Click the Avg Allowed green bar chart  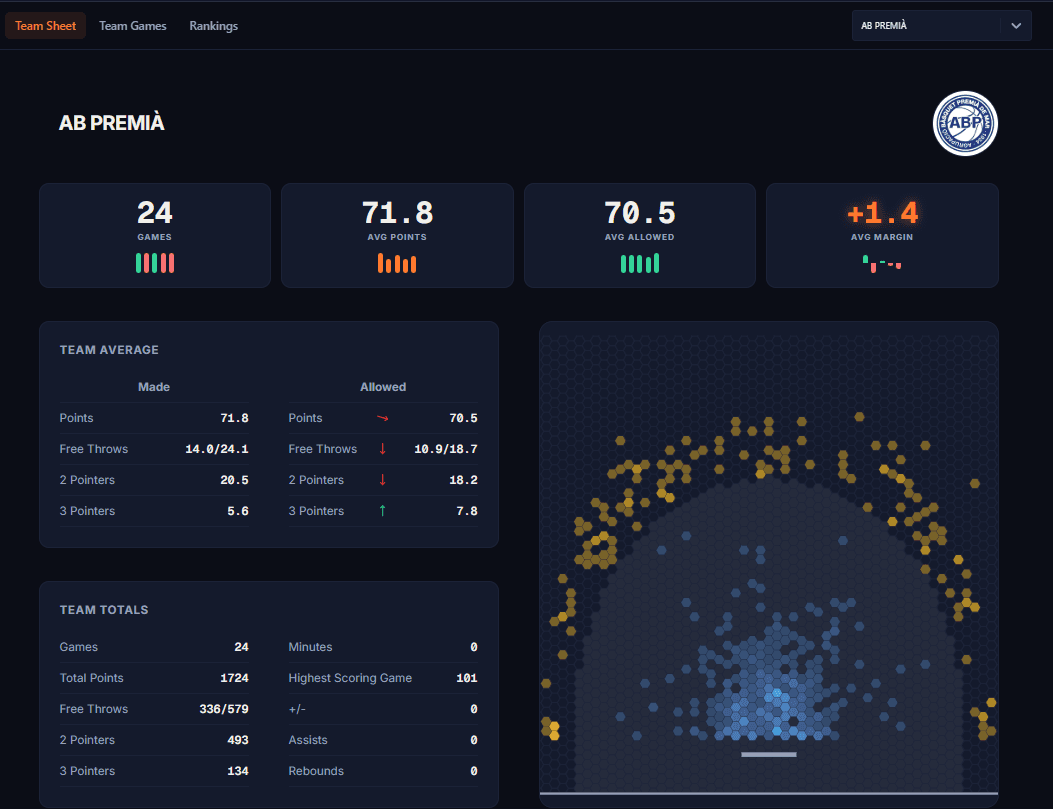(639, 263)
